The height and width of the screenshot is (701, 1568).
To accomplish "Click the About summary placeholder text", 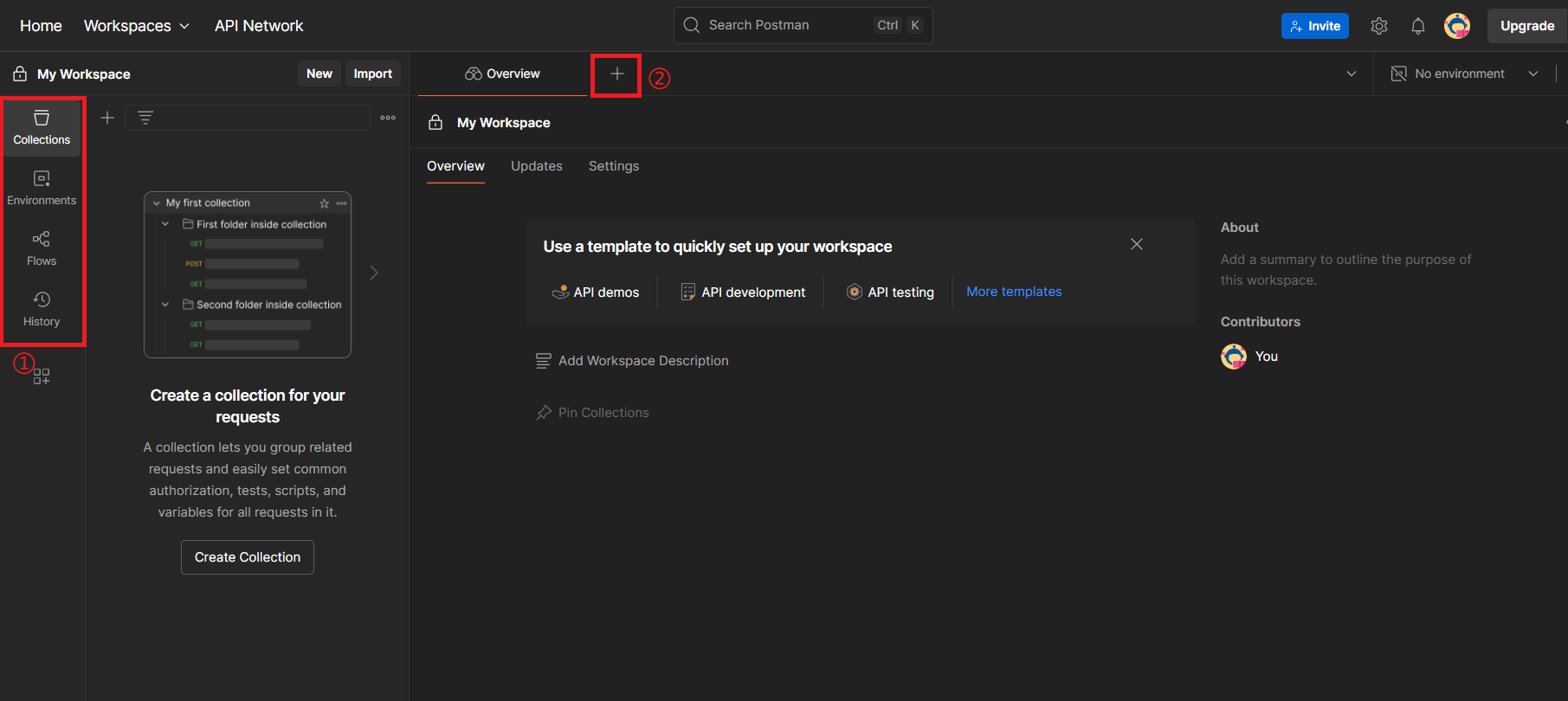I will [x=1345, y=270].
